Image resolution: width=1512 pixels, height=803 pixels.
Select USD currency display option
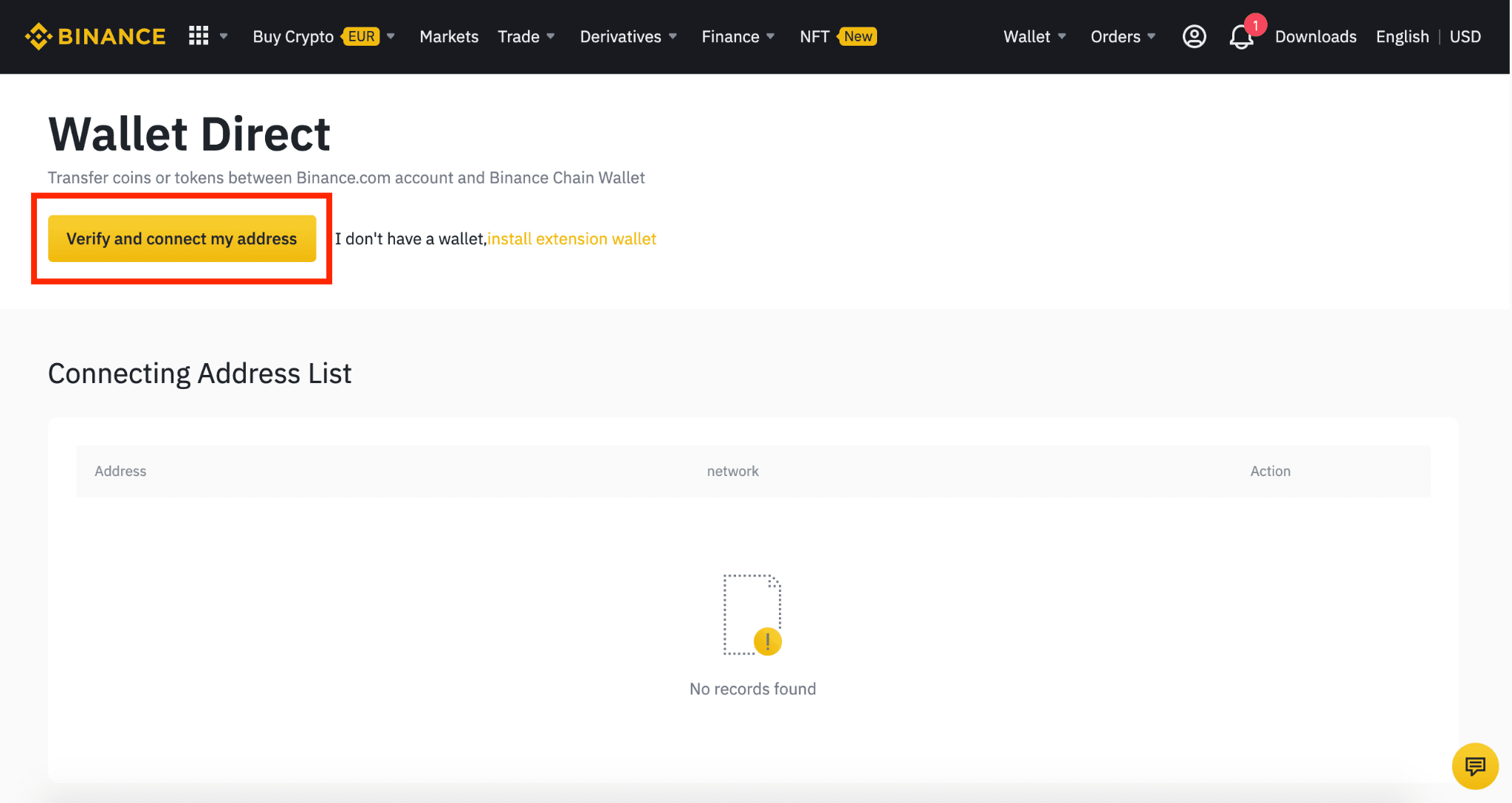tap(1467, 36)
